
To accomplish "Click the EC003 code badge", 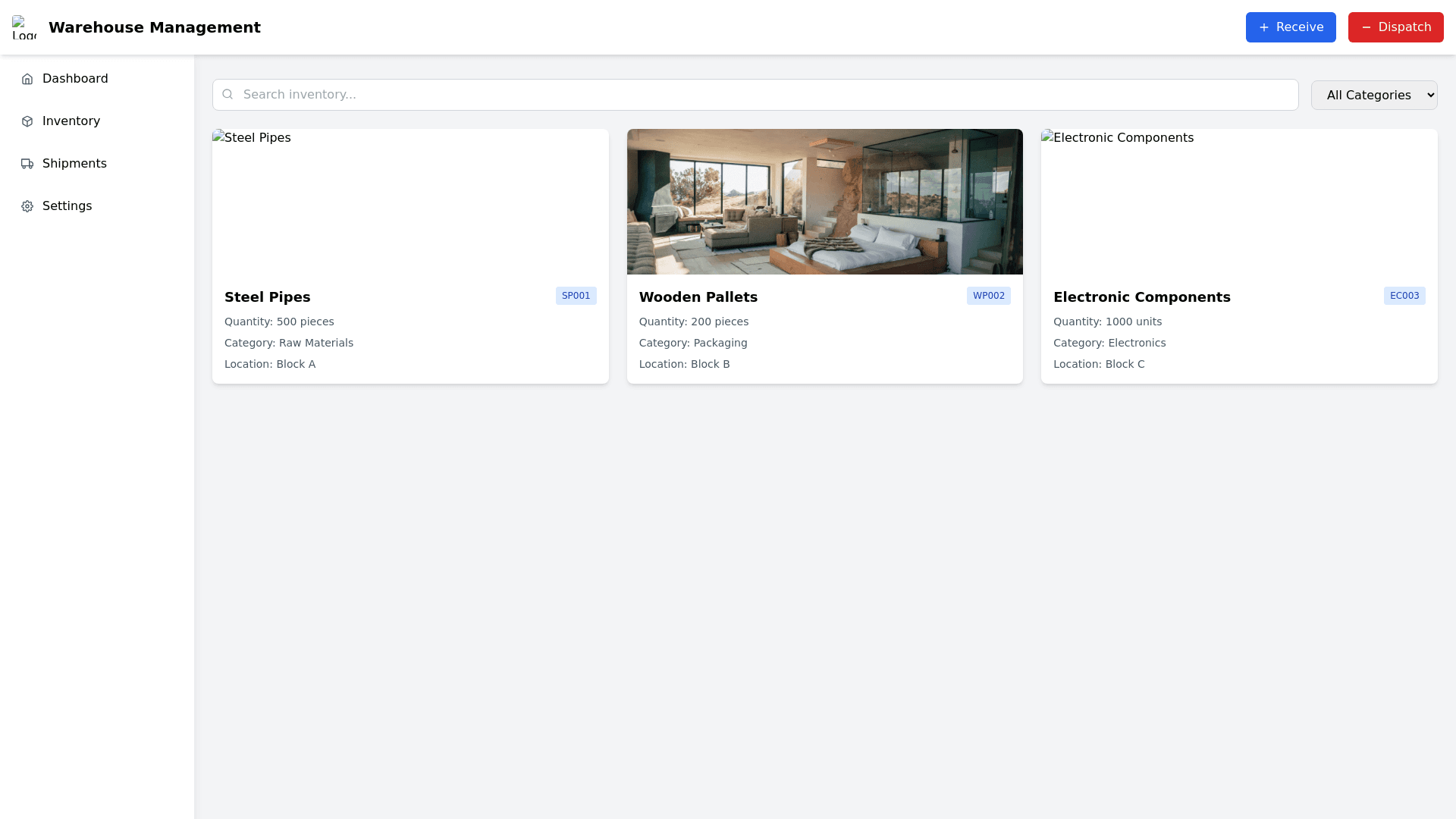I will (1404, 296).
